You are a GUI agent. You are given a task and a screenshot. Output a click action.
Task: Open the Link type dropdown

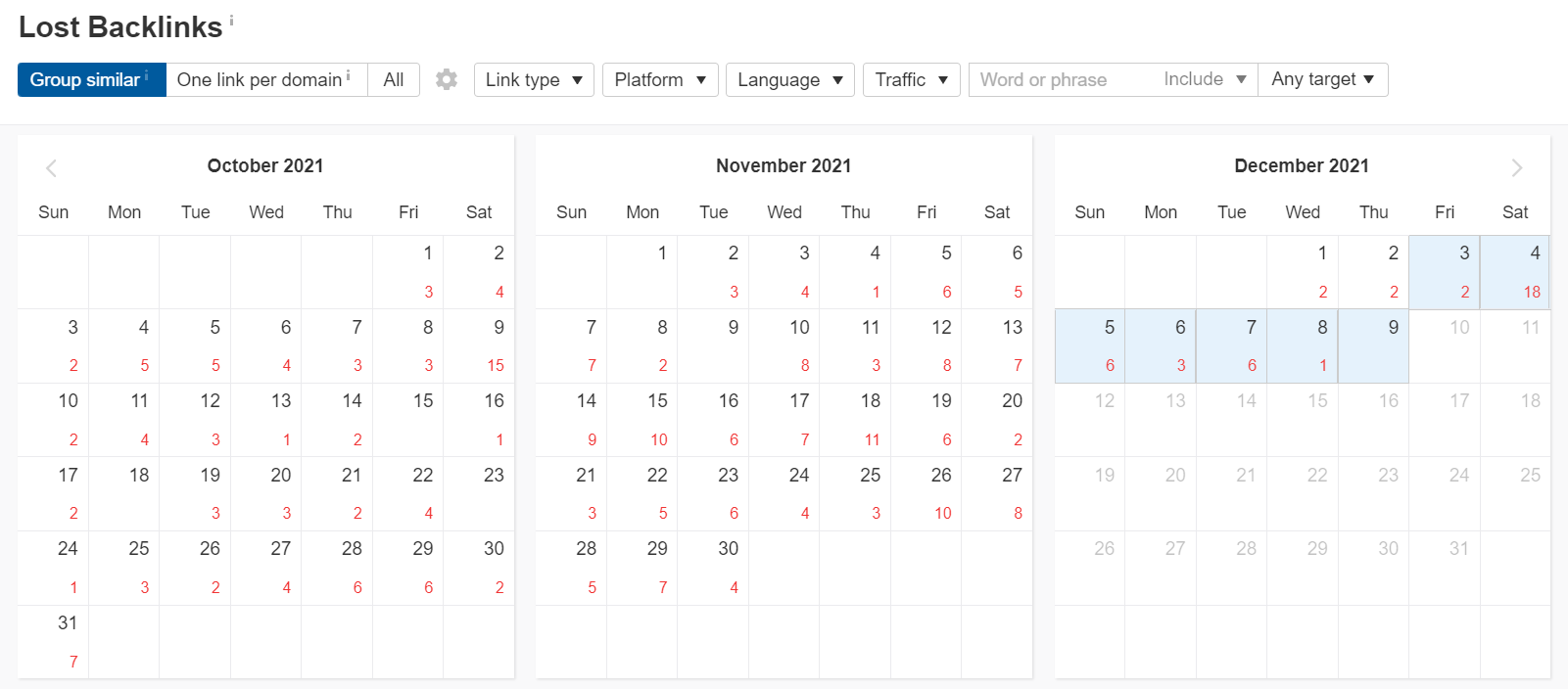click(534, 79)
